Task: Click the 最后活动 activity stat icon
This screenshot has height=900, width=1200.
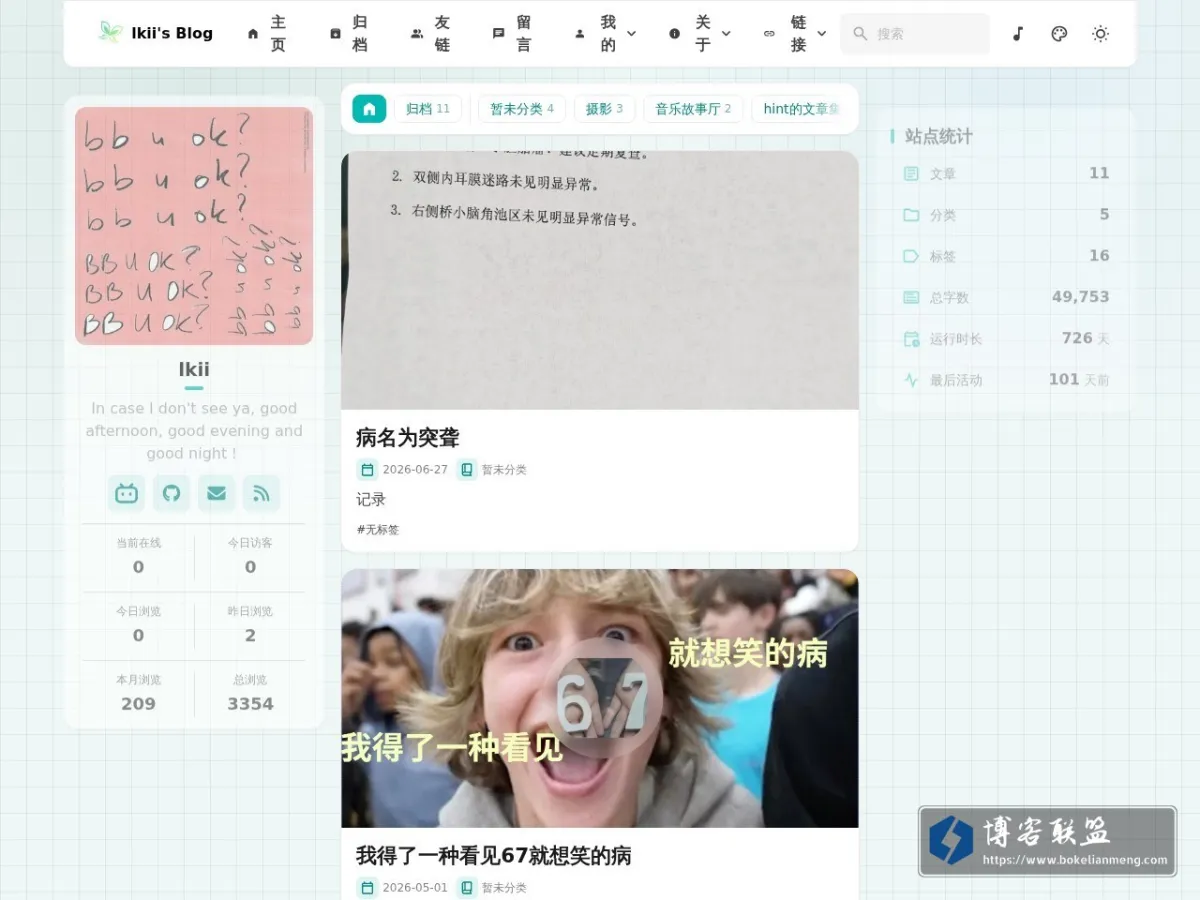Action: click(x=911, y=380)
